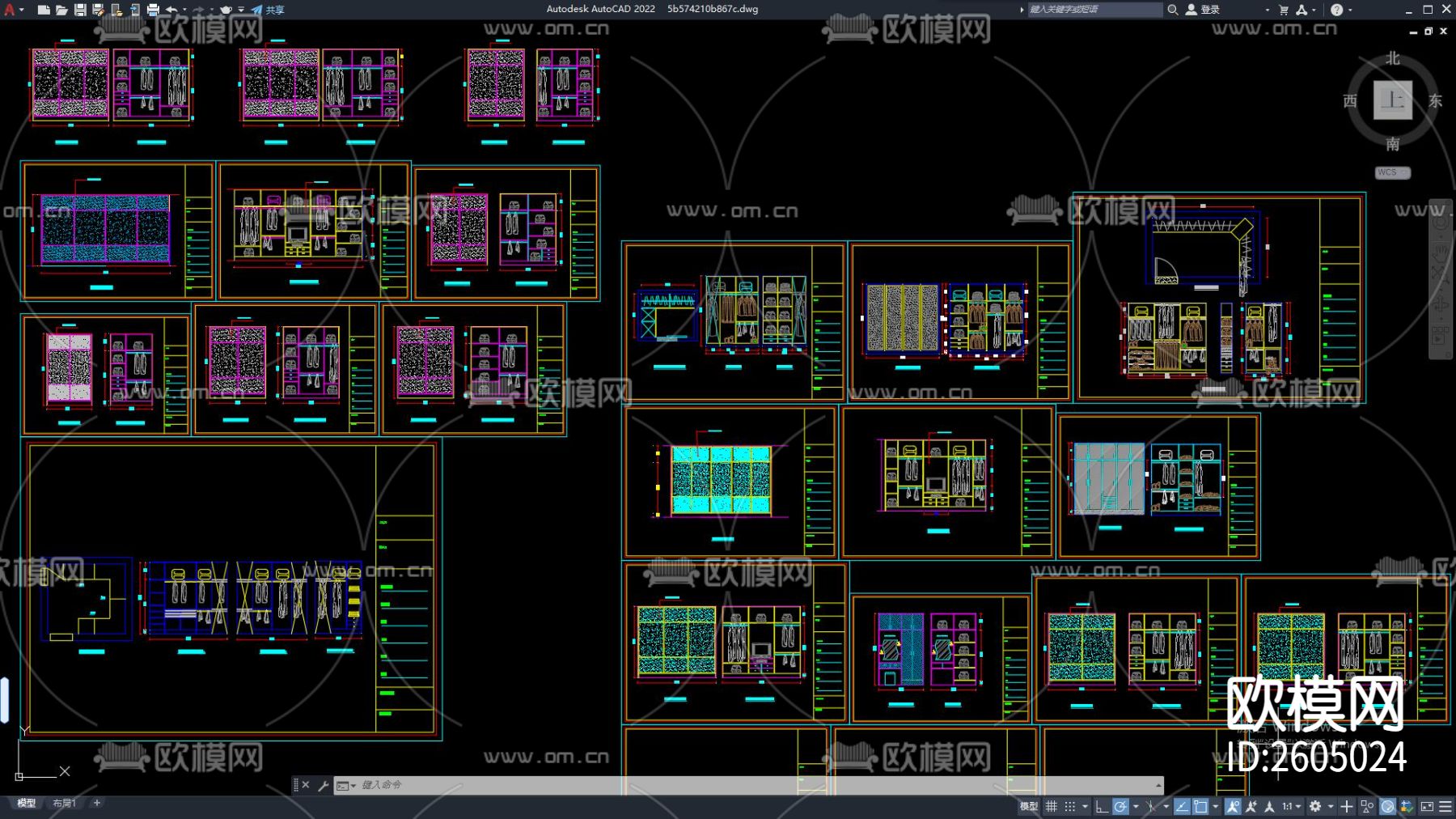Switch to the 模型 (Model) tab

(27, 804)
